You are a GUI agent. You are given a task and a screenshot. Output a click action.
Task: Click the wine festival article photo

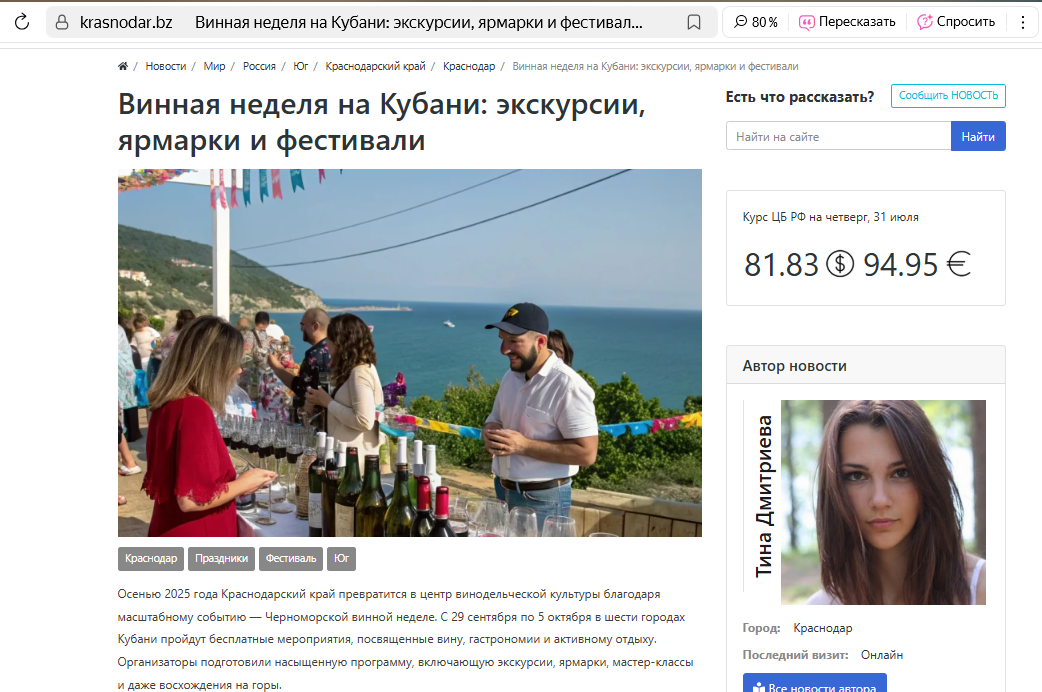tap(410, 354)
